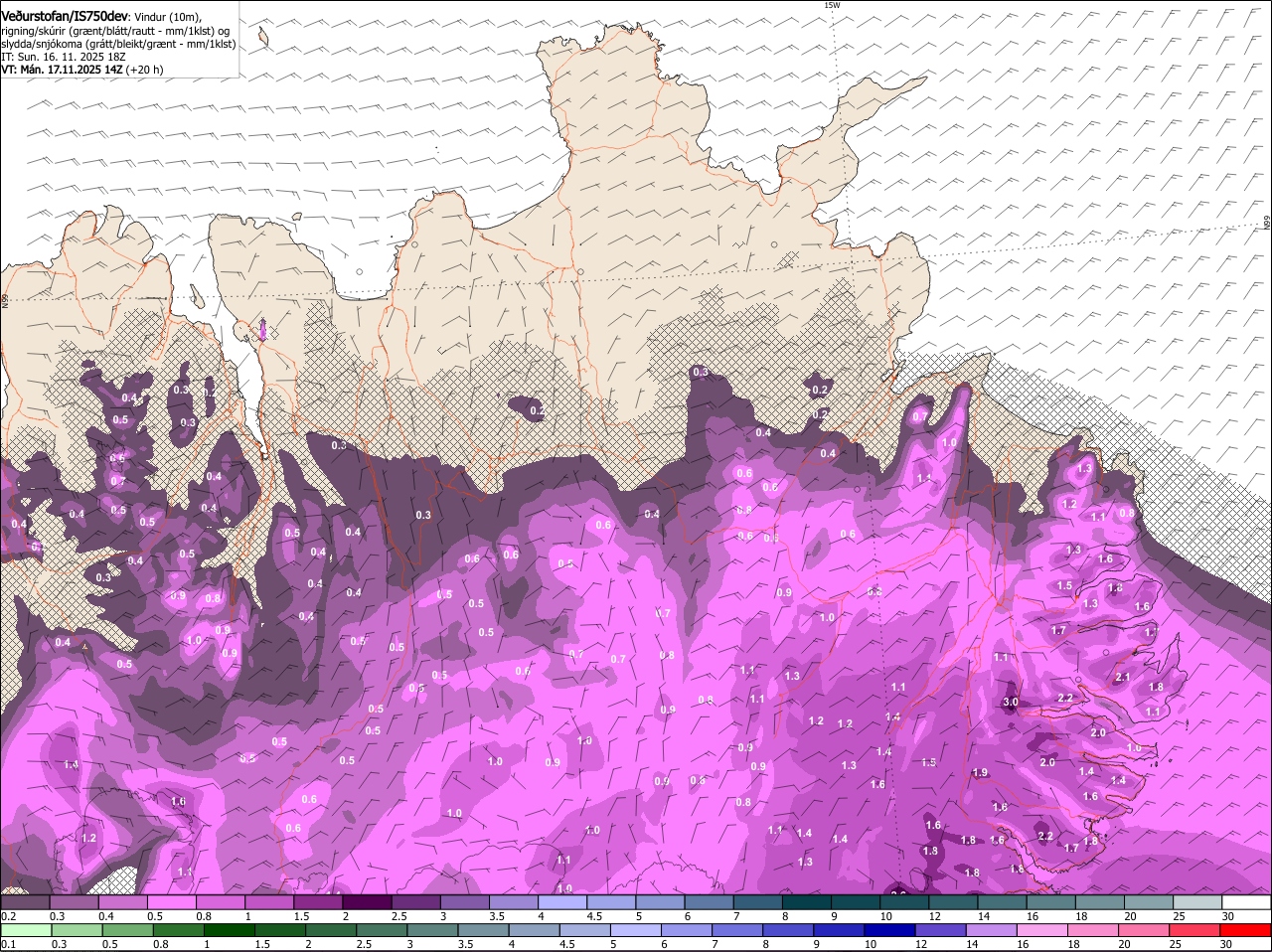Pick the dark green lower swatch starting at 1
Image resolution: width=1272 pixels, height=952 pixels.
click(x=229, y=930)
